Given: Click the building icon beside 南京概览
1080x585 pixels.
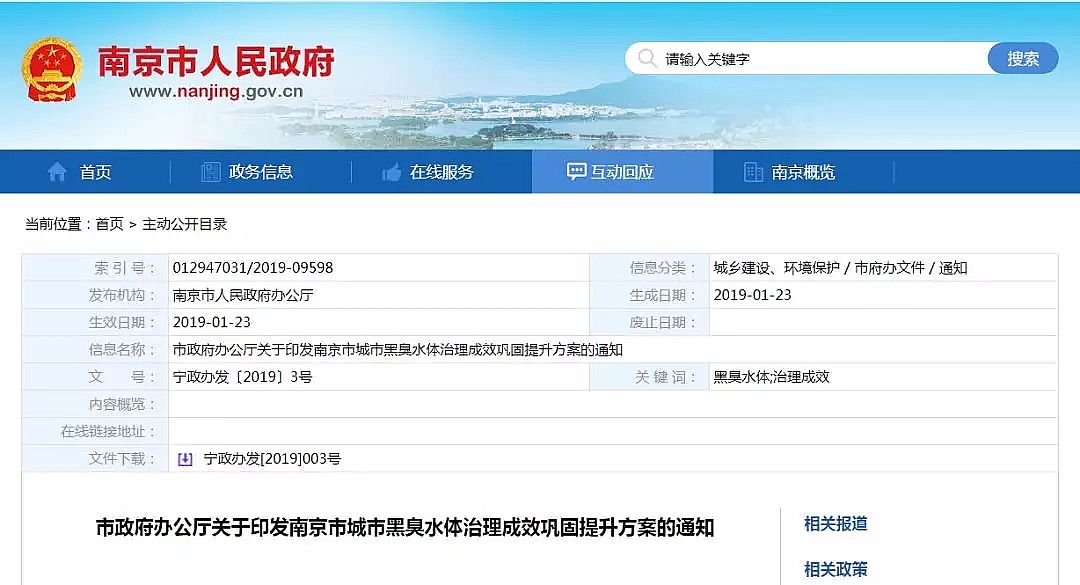Looking at the screenshot, I should pos(752,170).
